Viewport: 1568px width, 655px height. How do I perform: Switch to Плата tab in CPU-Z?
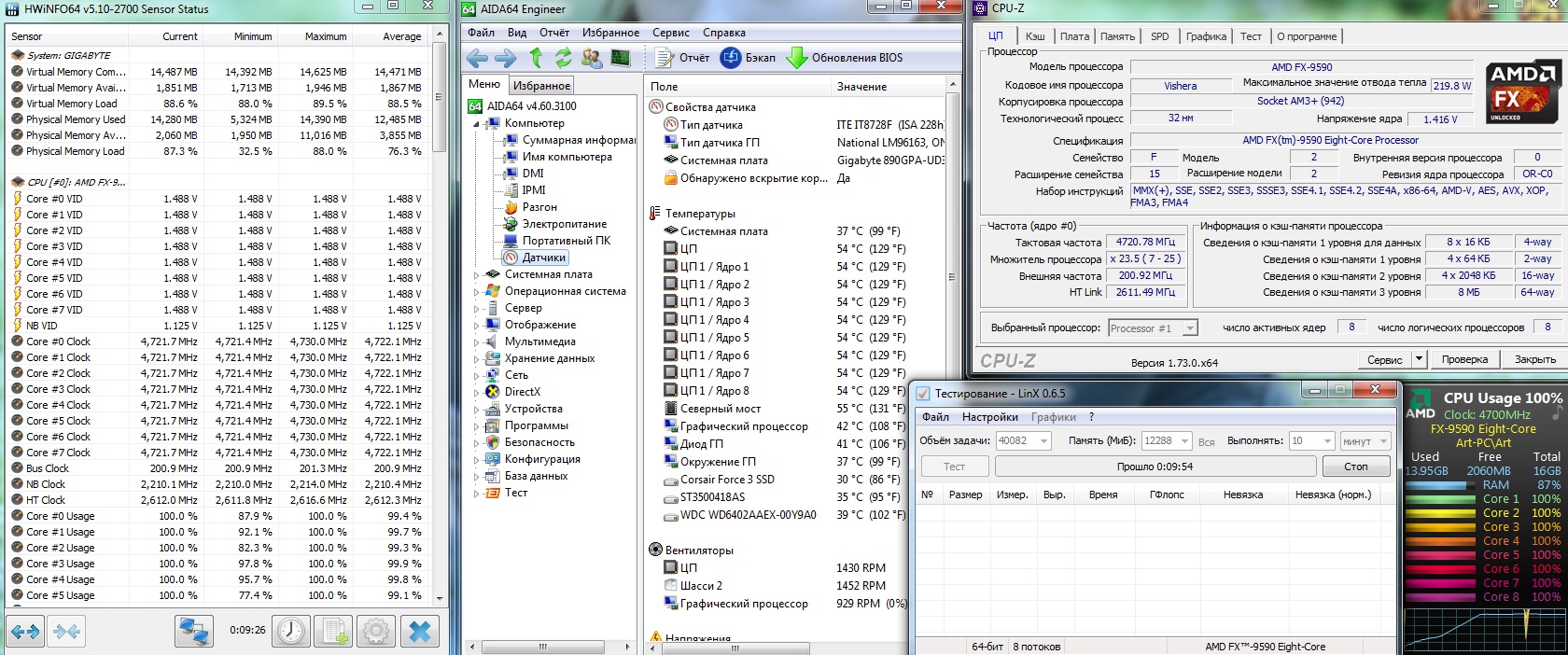point(1074,36)
